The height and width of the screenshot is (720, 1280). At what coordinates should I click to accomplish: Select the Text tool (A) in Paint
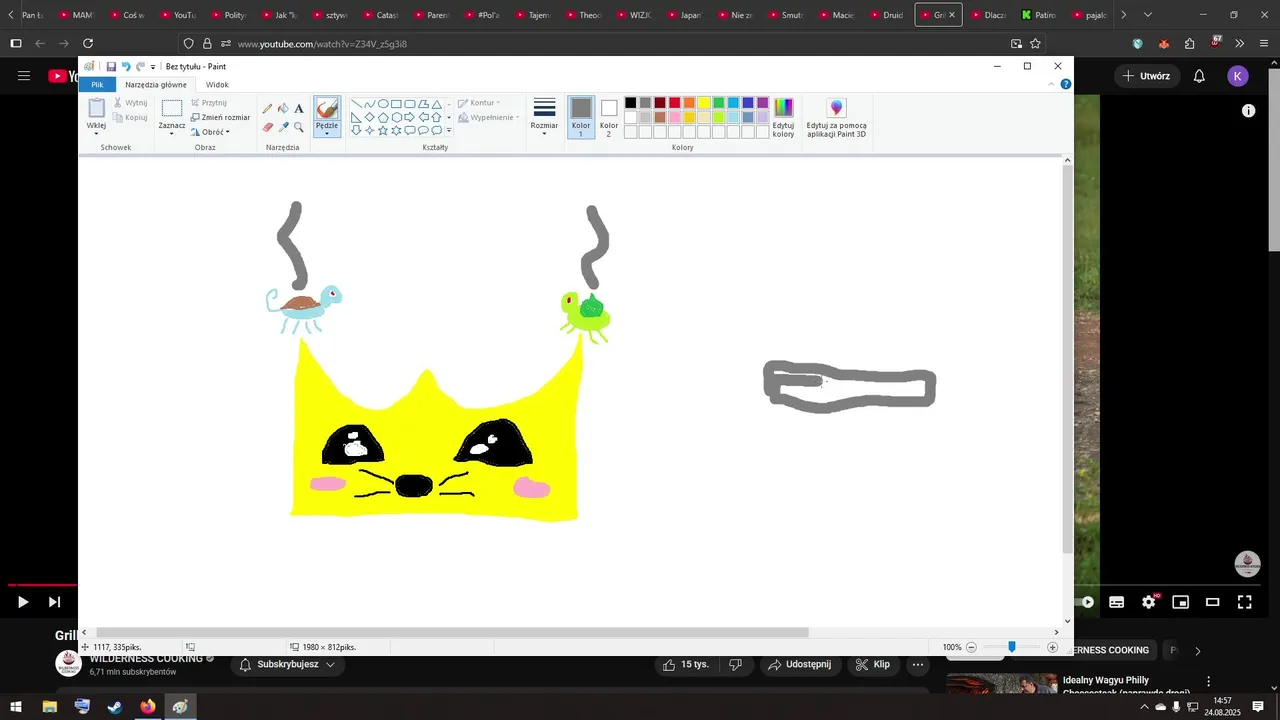(299, 108)
